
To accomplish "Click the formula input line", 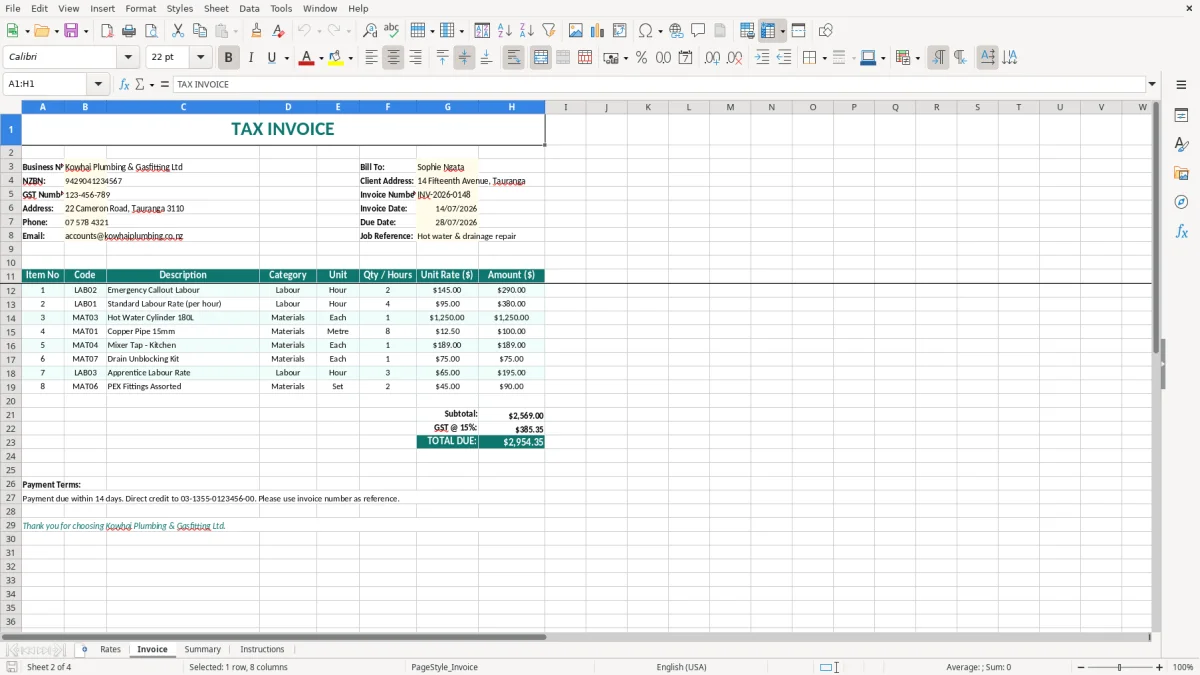I will pyautogui.click(x=659, y=84).
